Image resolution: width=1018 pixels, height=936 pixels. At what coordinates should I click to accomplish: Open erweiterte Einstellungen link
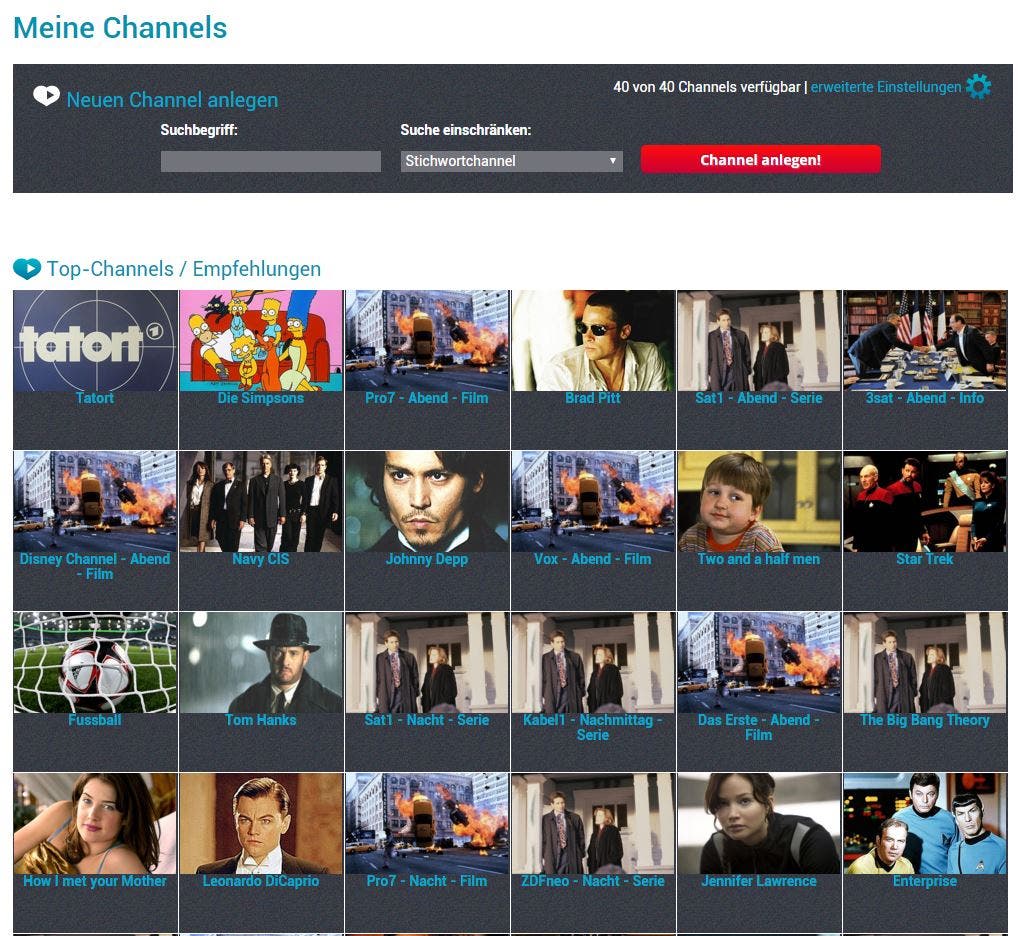pos(886,87)
